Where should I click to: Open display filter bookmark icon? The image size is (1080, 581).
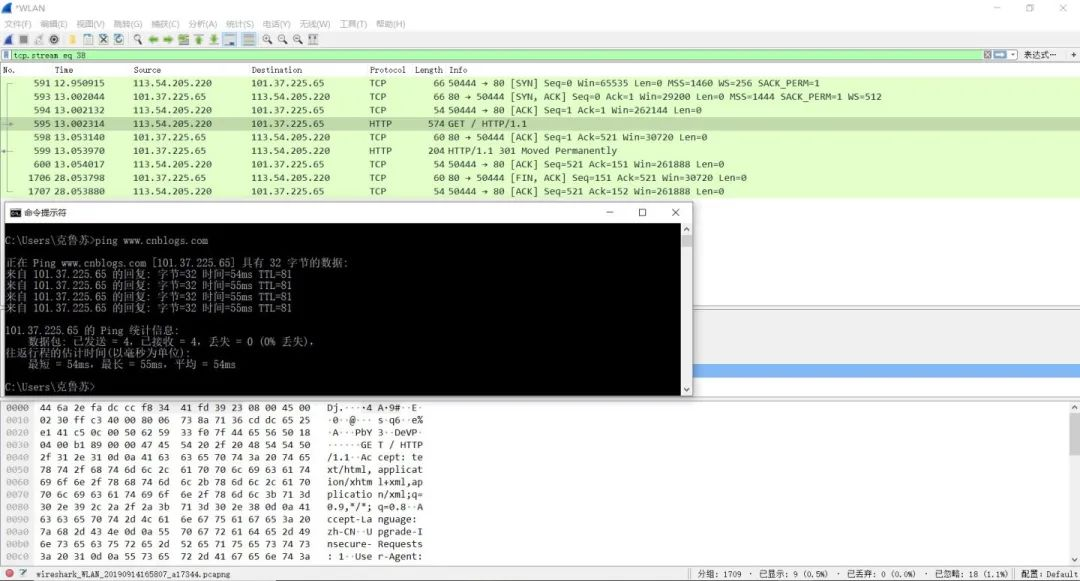coord(6,54)
